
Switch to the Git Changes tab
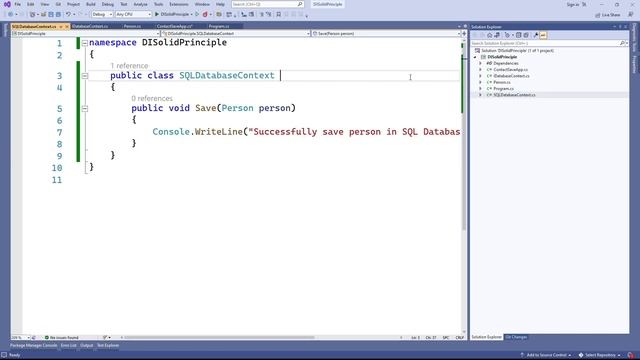516,337
